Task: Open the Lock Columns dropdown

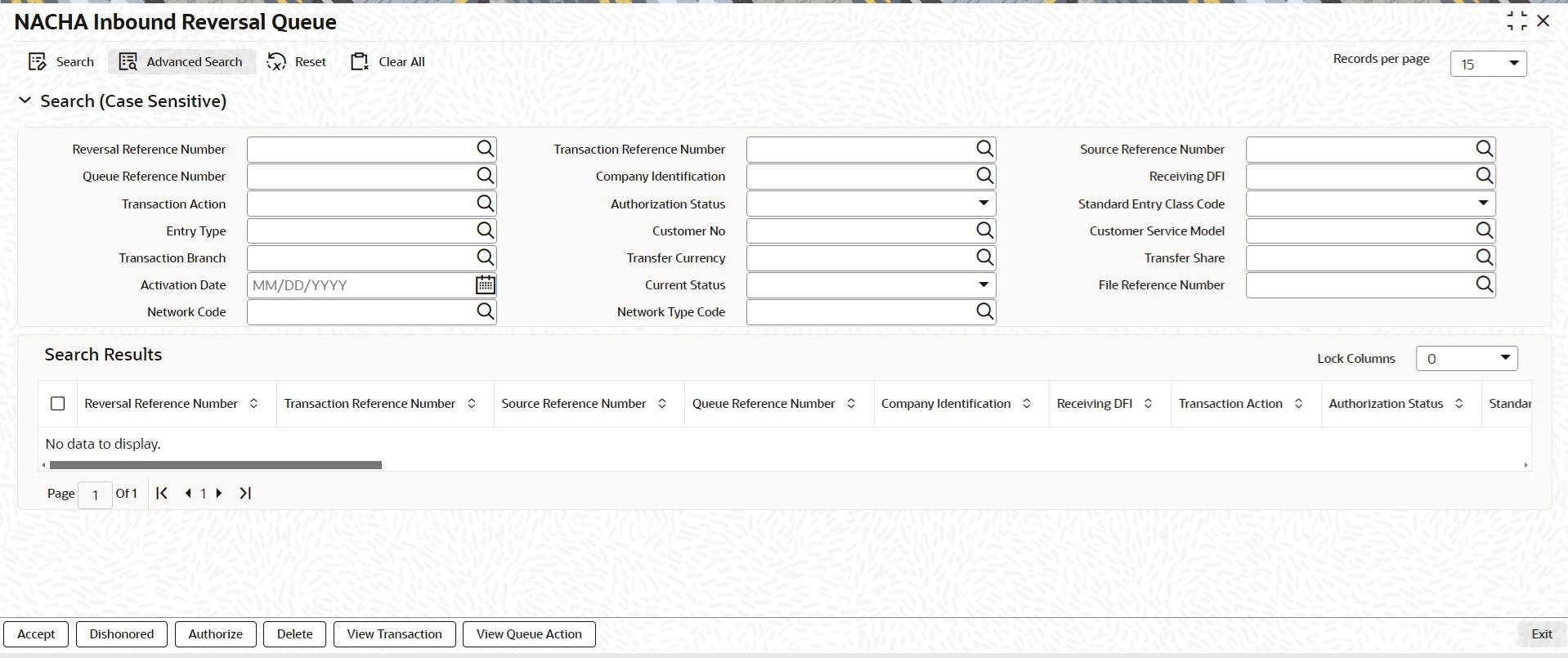Action: coord(1467,358)
